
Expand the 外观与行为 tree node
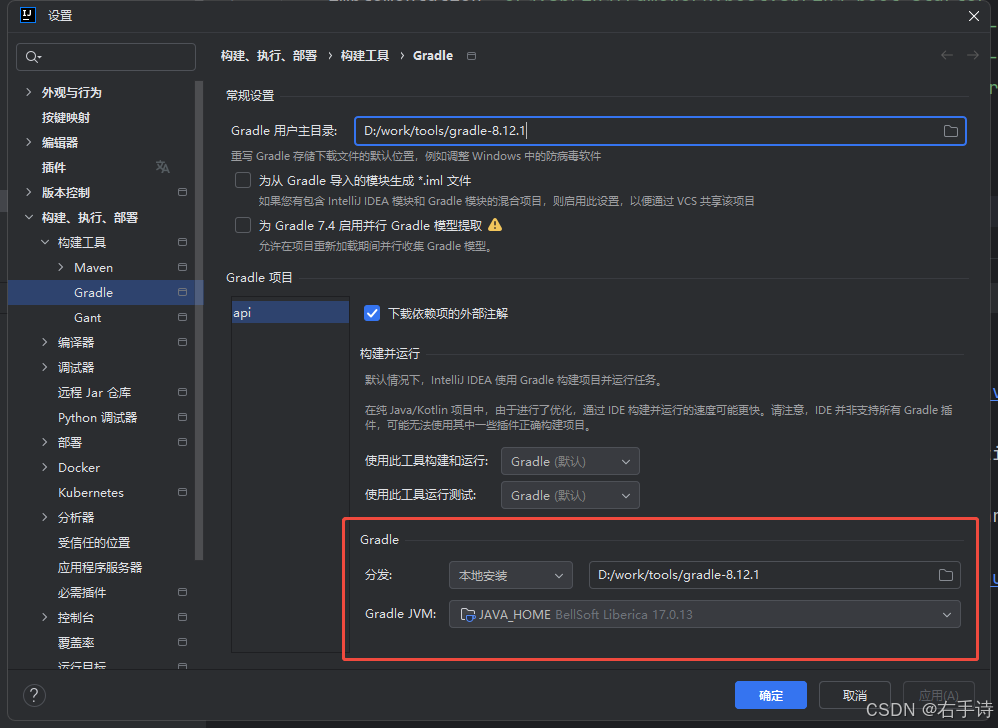point(29,92)
